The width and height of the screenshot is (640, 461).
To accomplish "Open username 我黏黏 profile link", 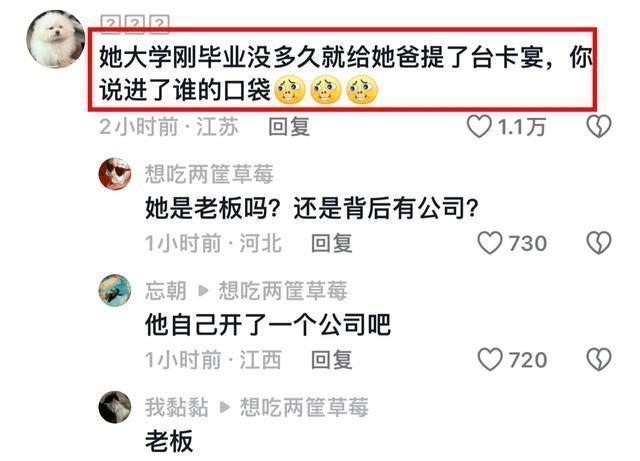I will coord(176,407).
